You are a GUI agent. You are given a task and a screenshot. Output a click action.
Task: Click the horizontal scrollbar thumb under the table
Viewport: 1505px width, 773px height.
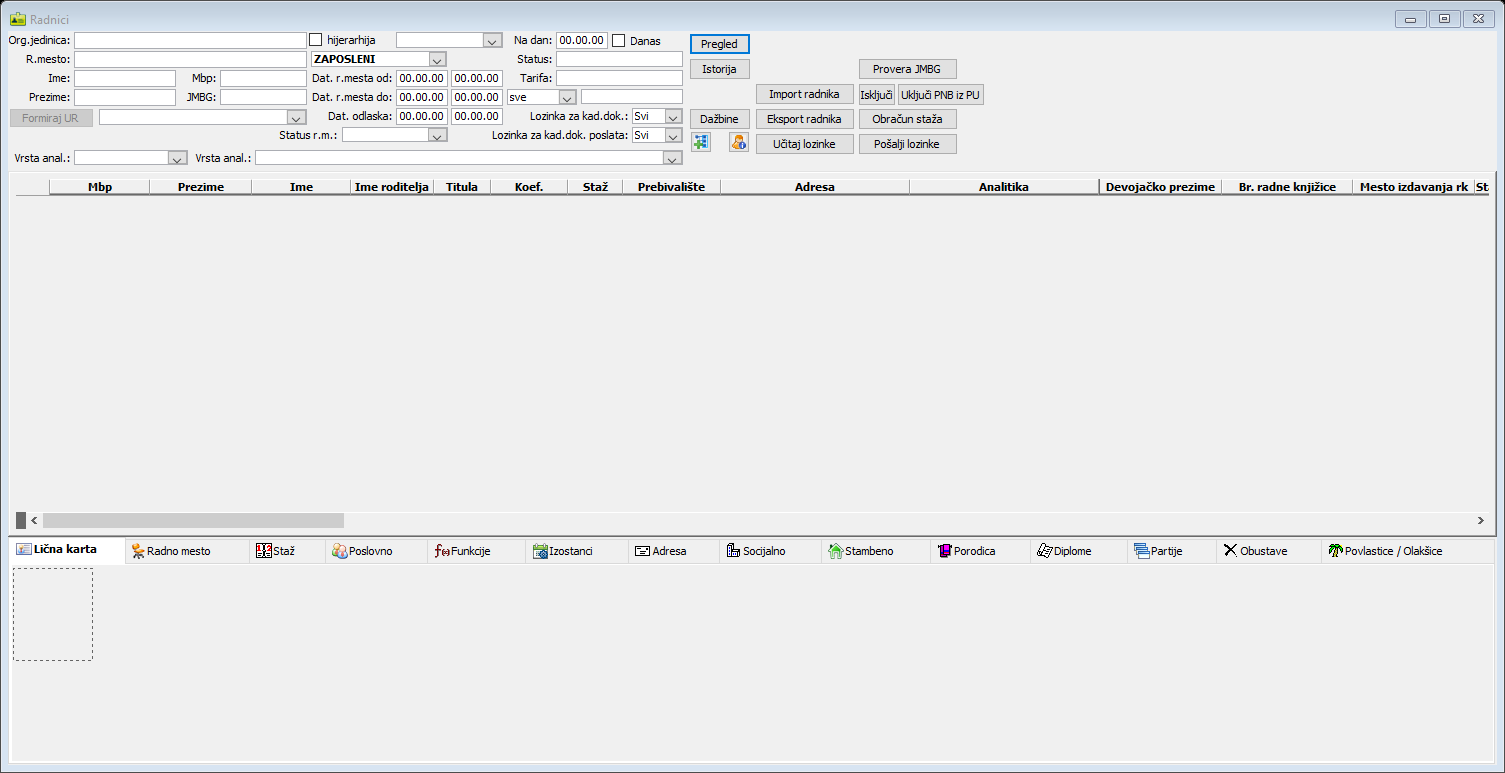pyautogui.click(x=193, y=520)
